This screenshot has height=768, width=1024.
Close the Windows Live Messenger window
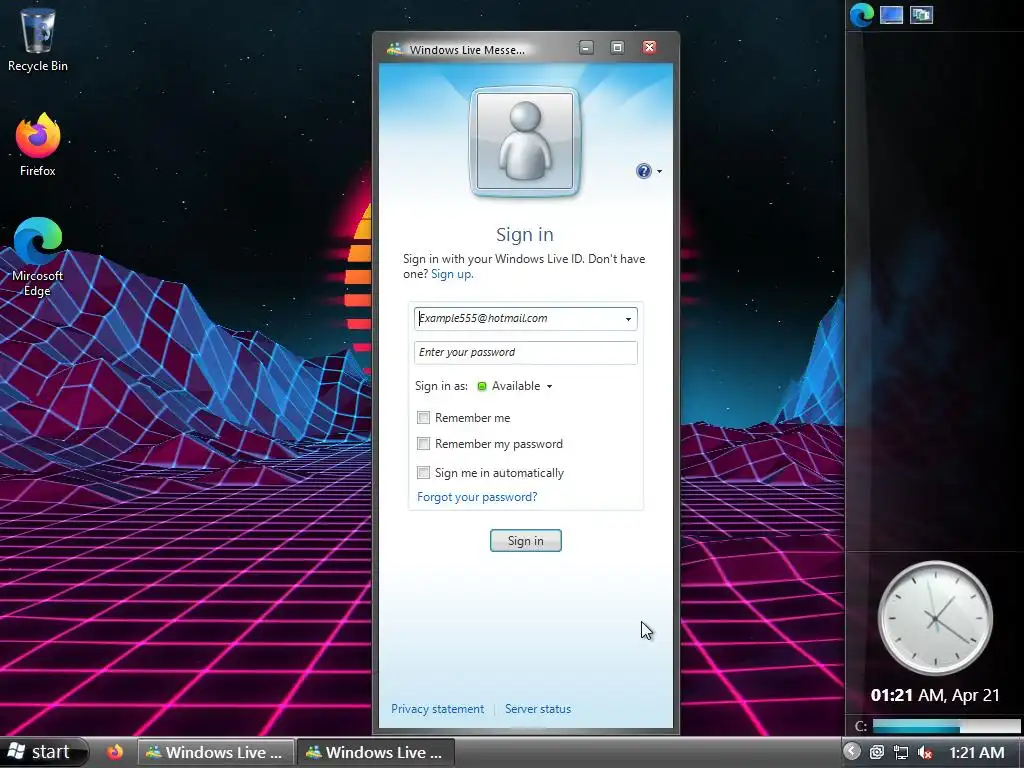(x=649, y=48)
